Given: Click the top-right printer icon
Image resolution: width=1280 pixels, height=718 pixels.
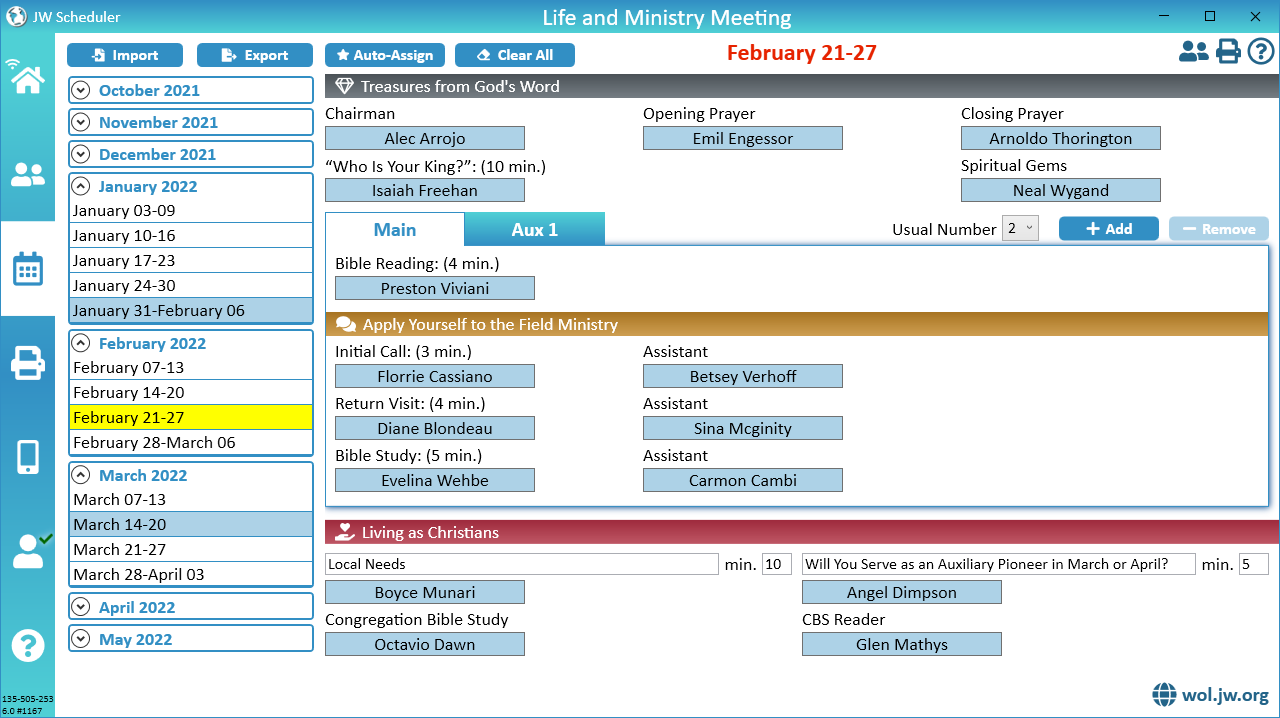Looking at the screenshot, I should click(x=1228, y=51).
